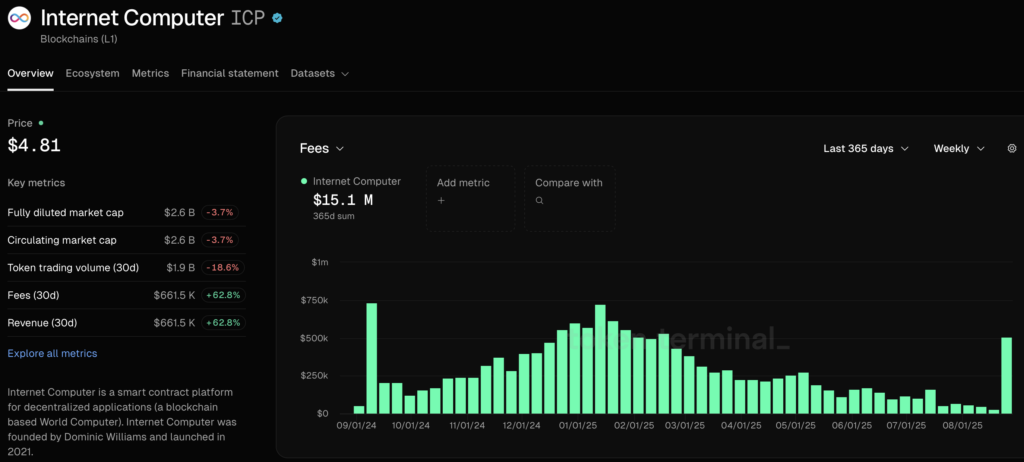Screen dimensions: 1024x462
Task: Switch to the Ecosystem tab
Action: [92, 73]
